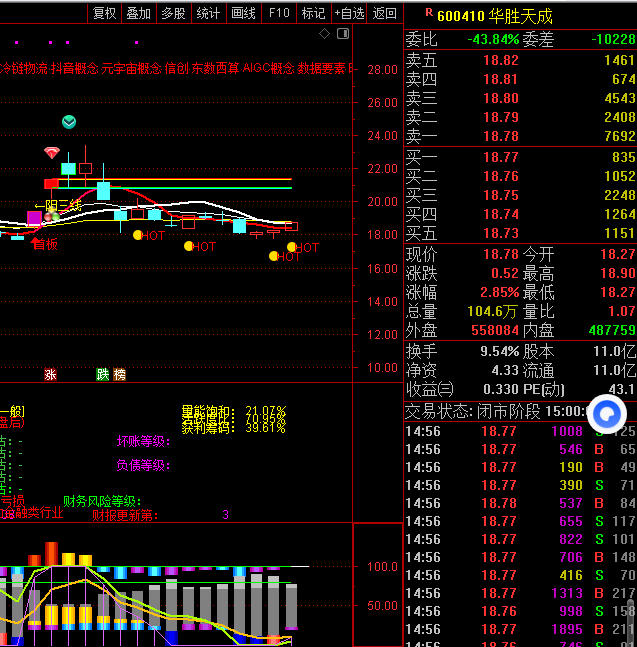The image size is (637, 647).
Task: Select the 画线 draw line tool
Action: coord(243,13)
